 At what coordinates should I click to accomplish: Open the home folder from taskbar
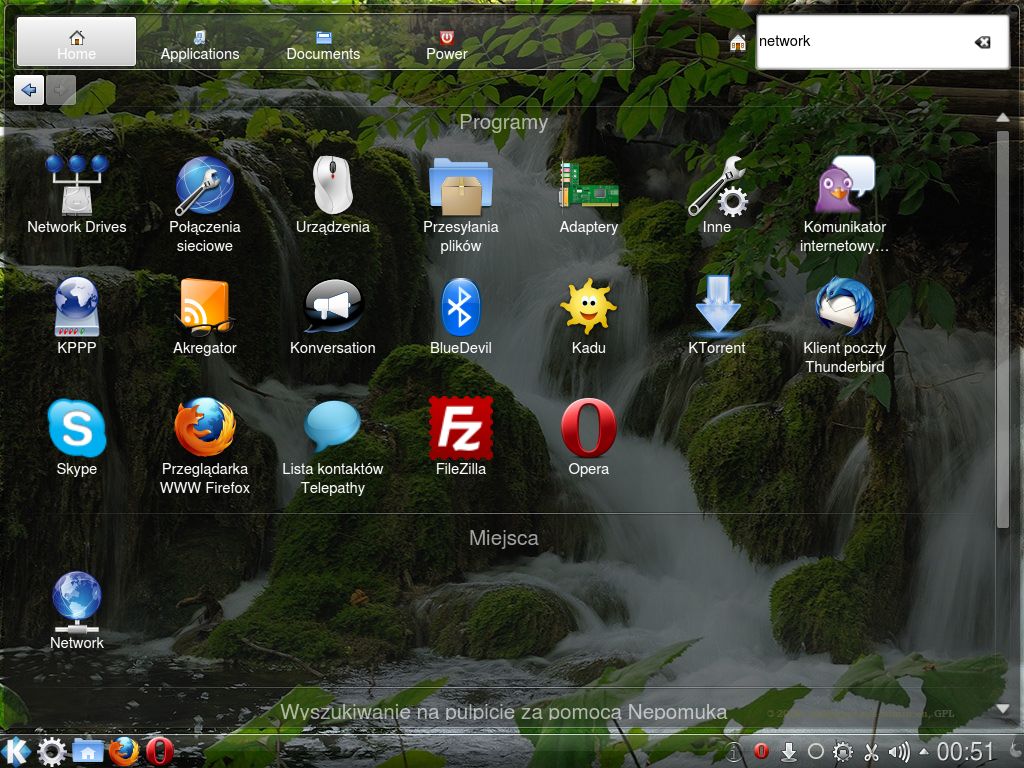88,752
